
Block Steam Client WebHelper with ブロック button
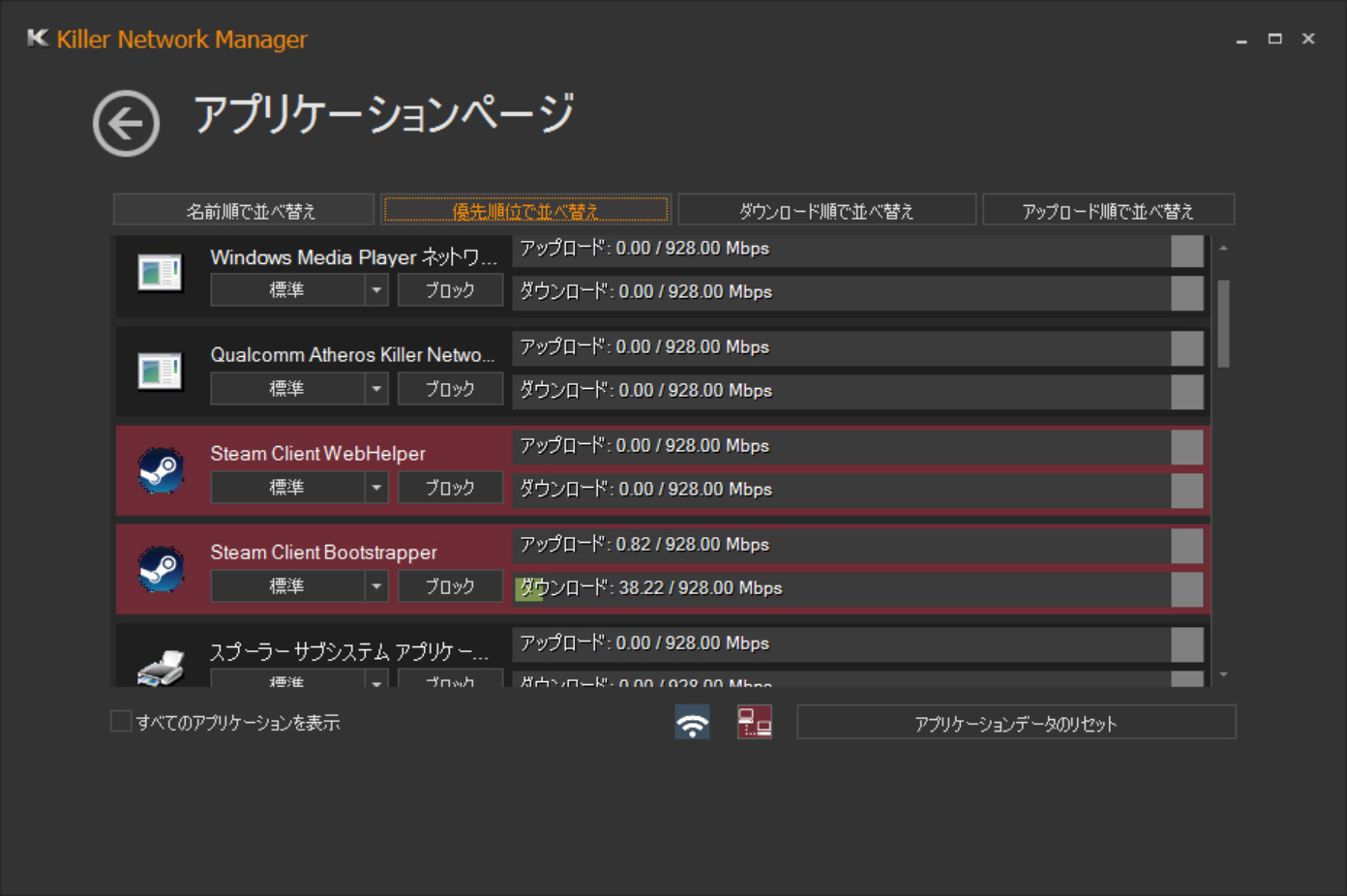pyautogui.click(x=450, y=487)
